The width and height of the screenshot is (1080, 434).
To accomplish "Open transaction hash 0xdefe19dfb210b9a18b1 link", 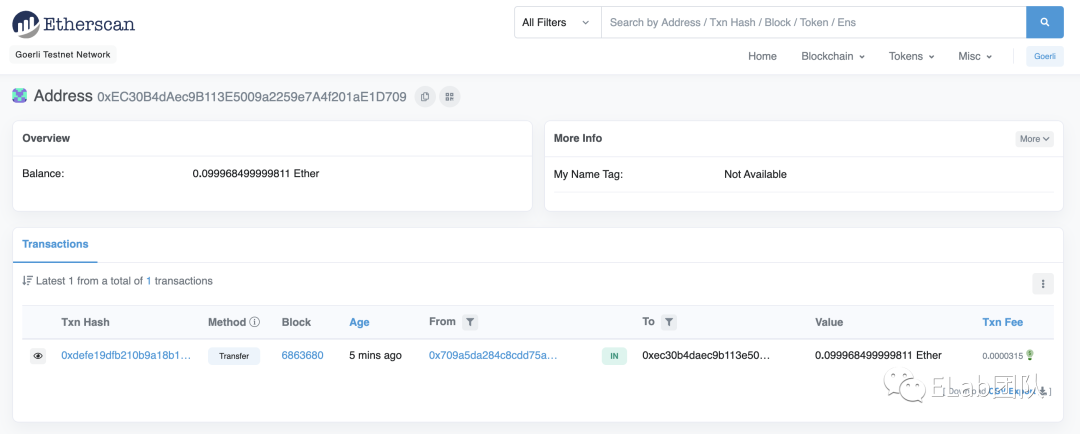I will [126, 355].
